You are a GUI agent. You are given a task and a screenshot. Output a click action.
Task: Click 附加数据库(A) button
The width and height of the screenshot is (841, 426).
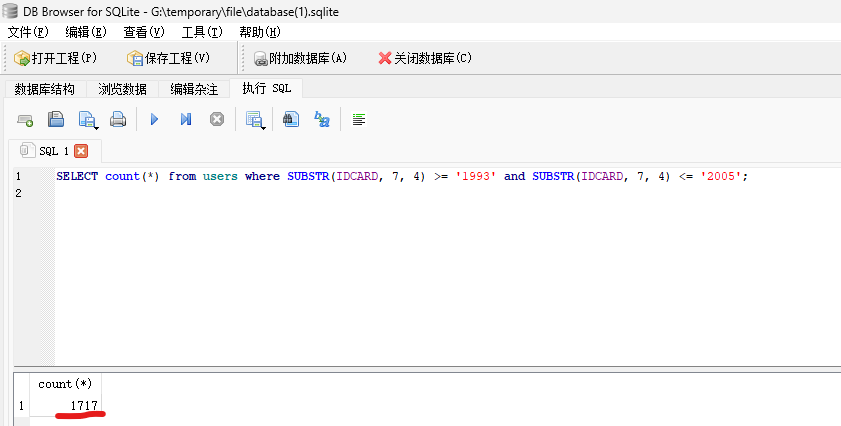[300, 58]
